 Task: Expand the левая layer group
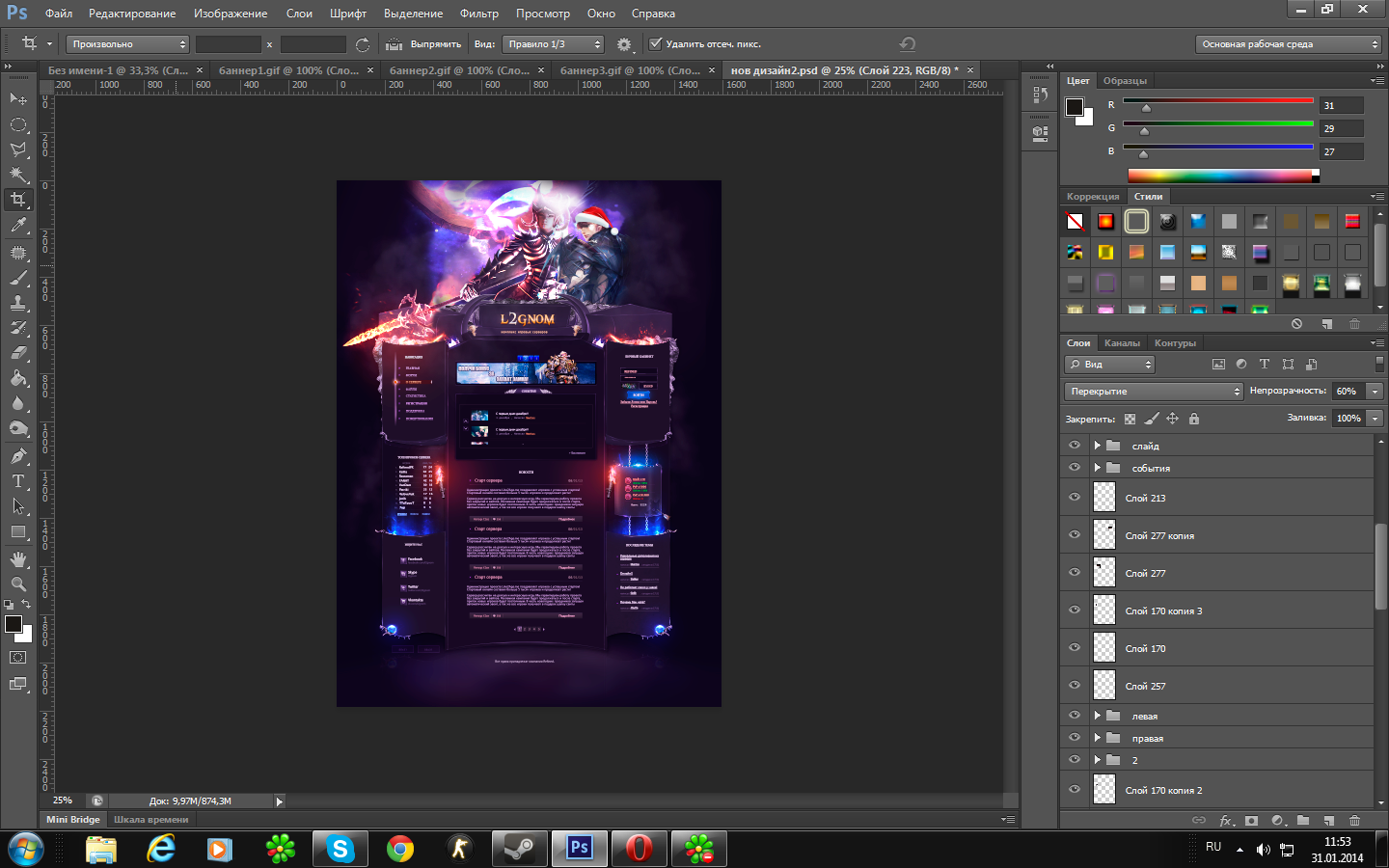tap(1097, 716)
